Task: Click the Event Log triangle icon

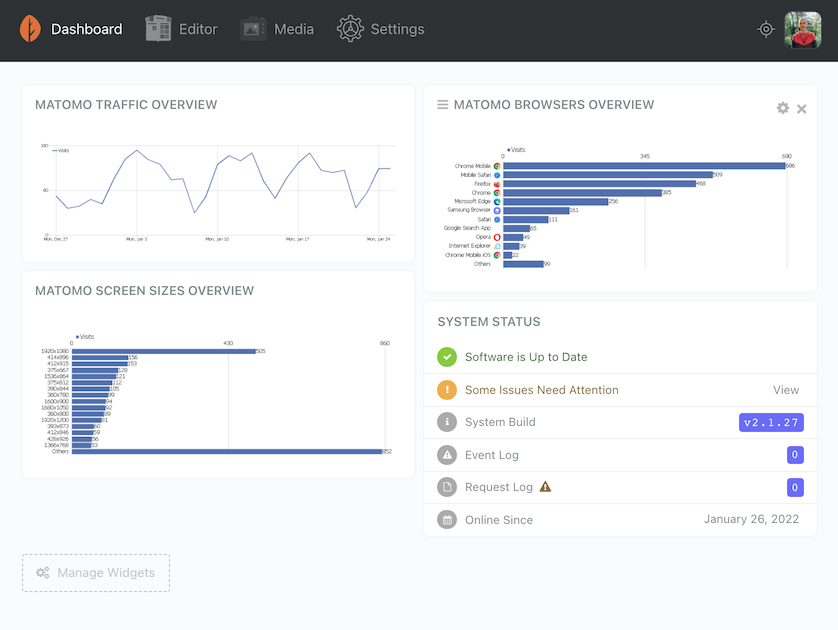Action: (447, 455)
